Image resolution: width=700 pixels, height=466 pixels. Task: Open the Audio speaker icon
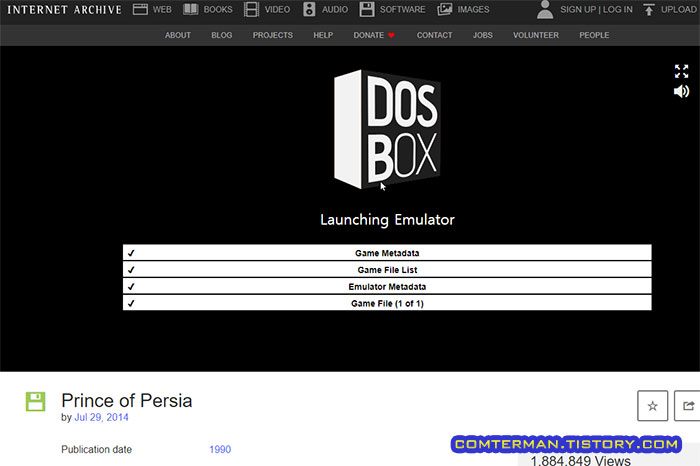(x=309, y=9)
